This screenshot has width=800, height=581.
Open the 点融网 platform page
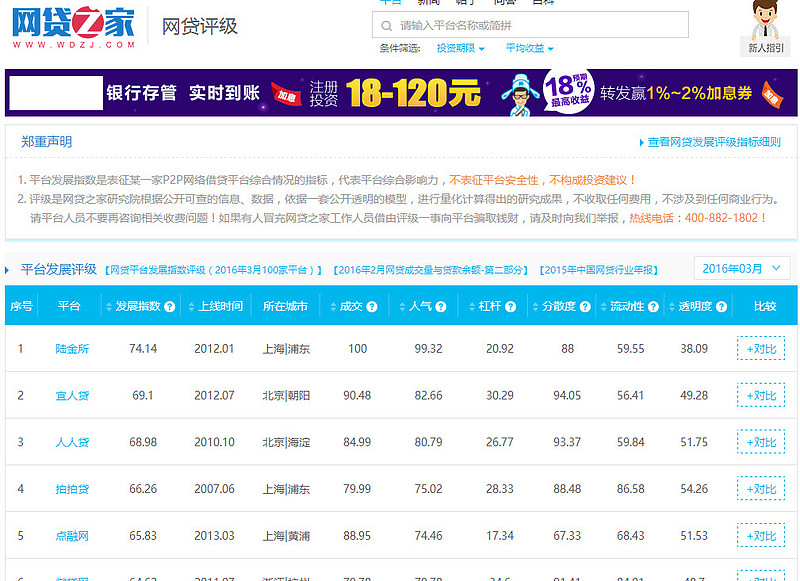pyautogui.click(x=72, y=536)
